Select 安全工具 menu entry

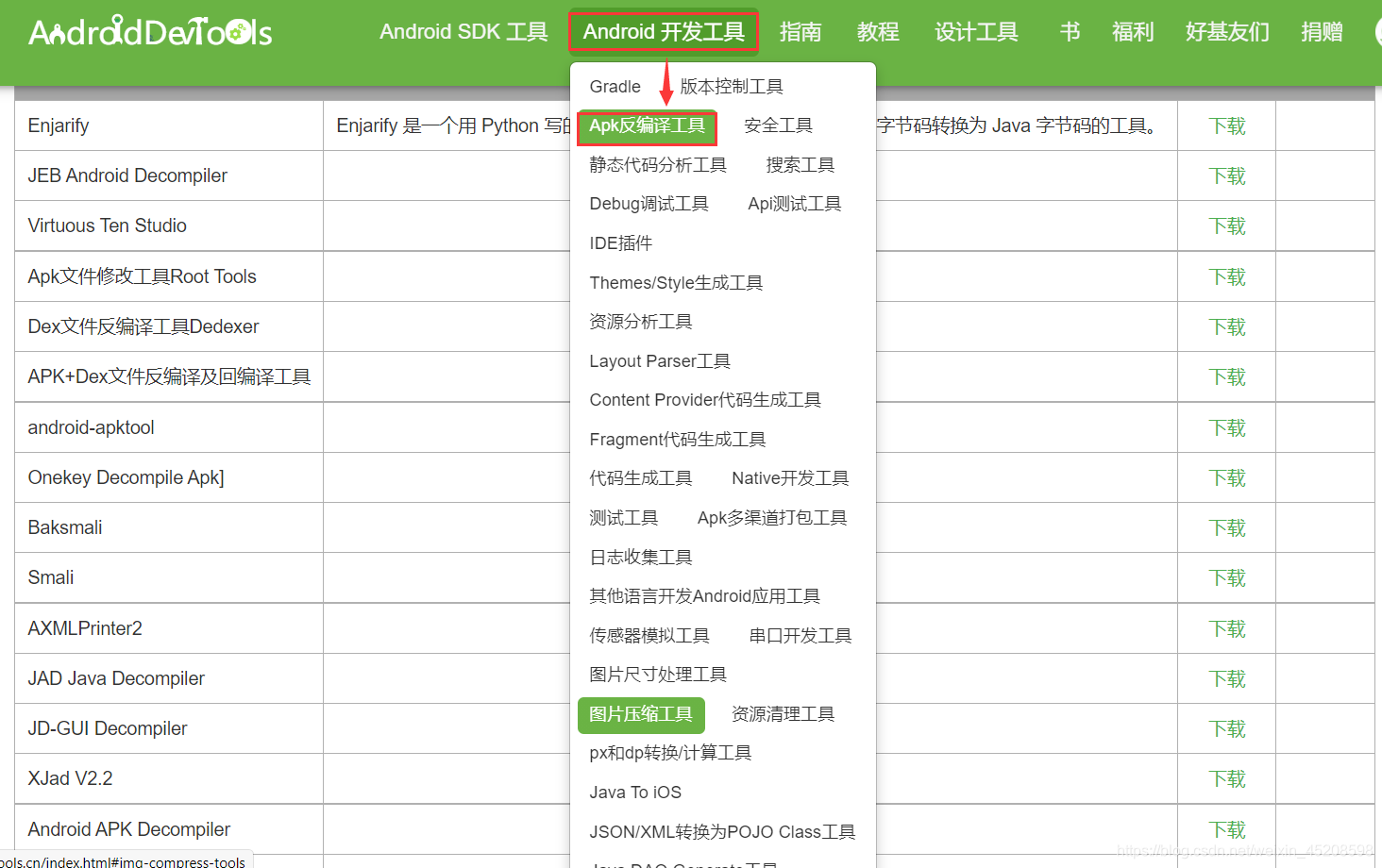778,125
